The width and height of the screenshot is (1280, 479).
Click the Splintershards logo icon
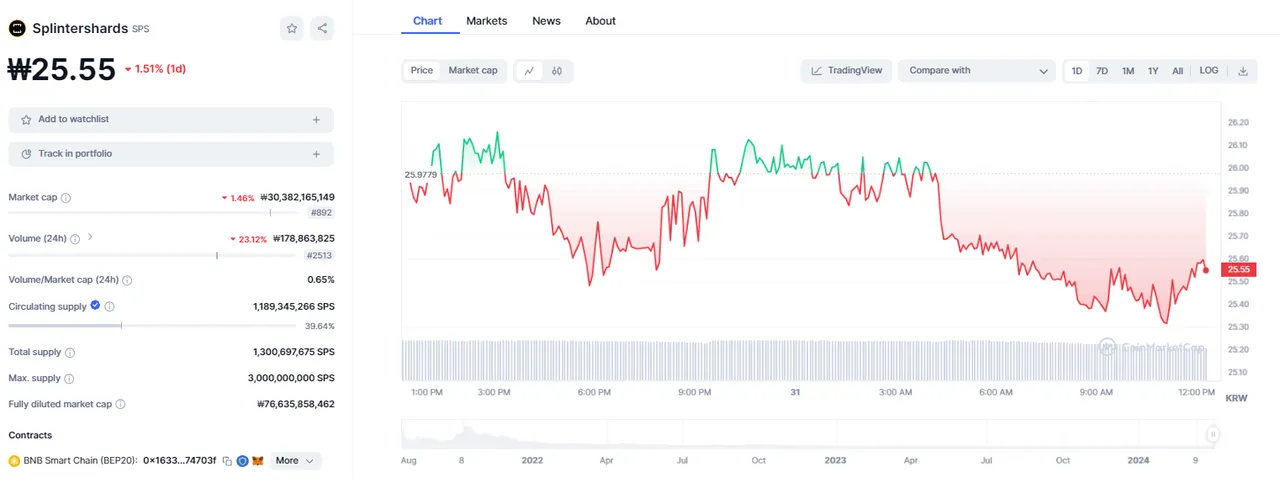(17, 29)
